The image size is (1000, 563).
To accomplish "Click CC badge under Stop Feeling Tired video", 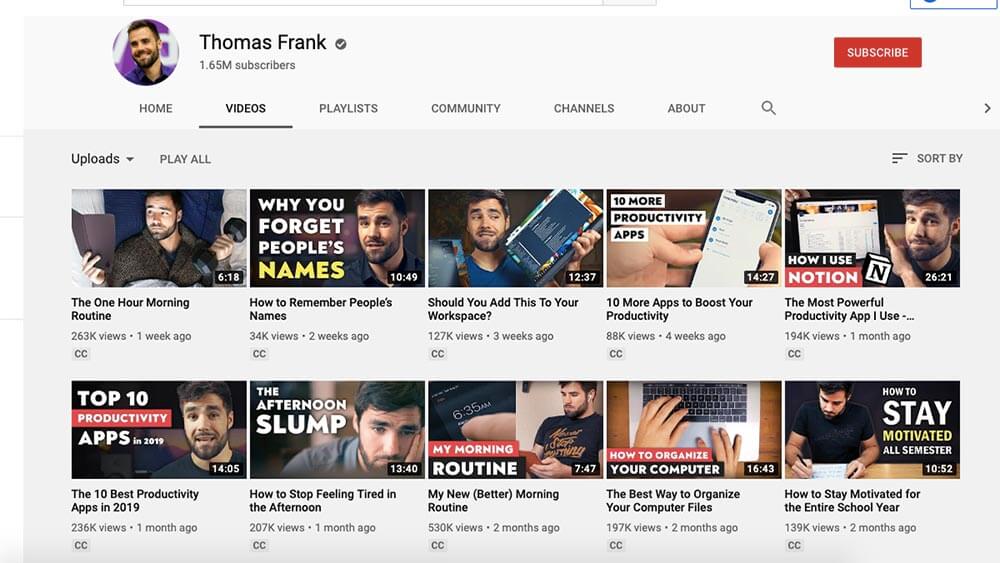I will click(259, 546).
